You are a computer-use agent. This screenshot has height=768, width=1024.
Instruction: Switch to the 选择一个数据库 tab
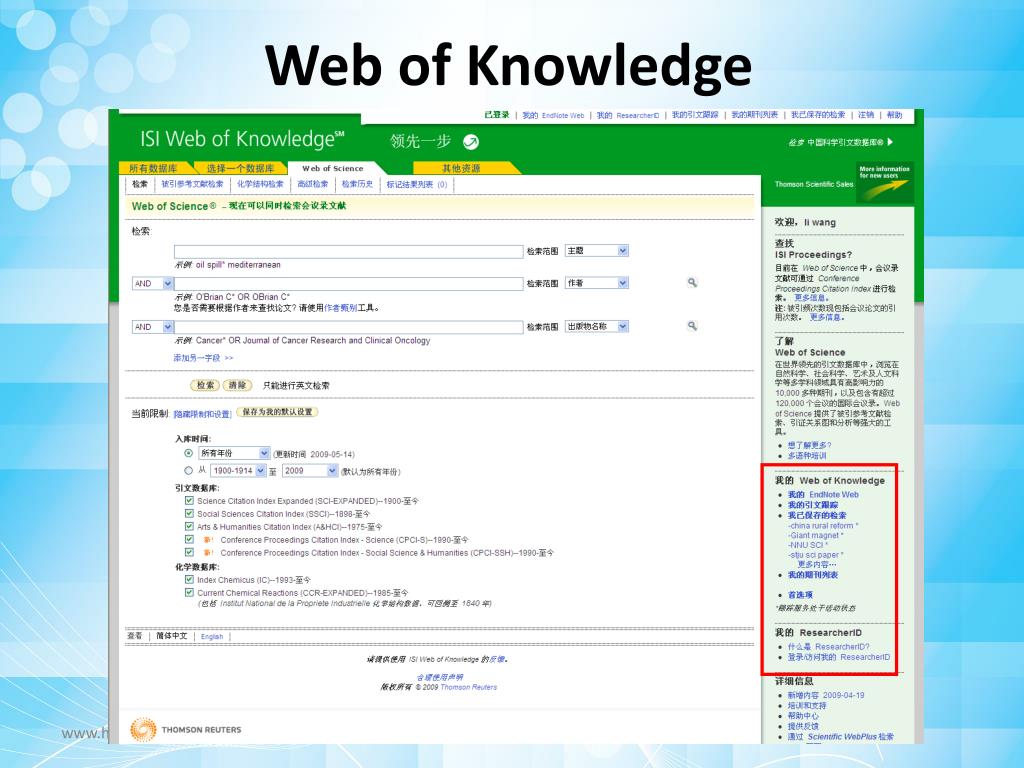[x=240, y=168]
